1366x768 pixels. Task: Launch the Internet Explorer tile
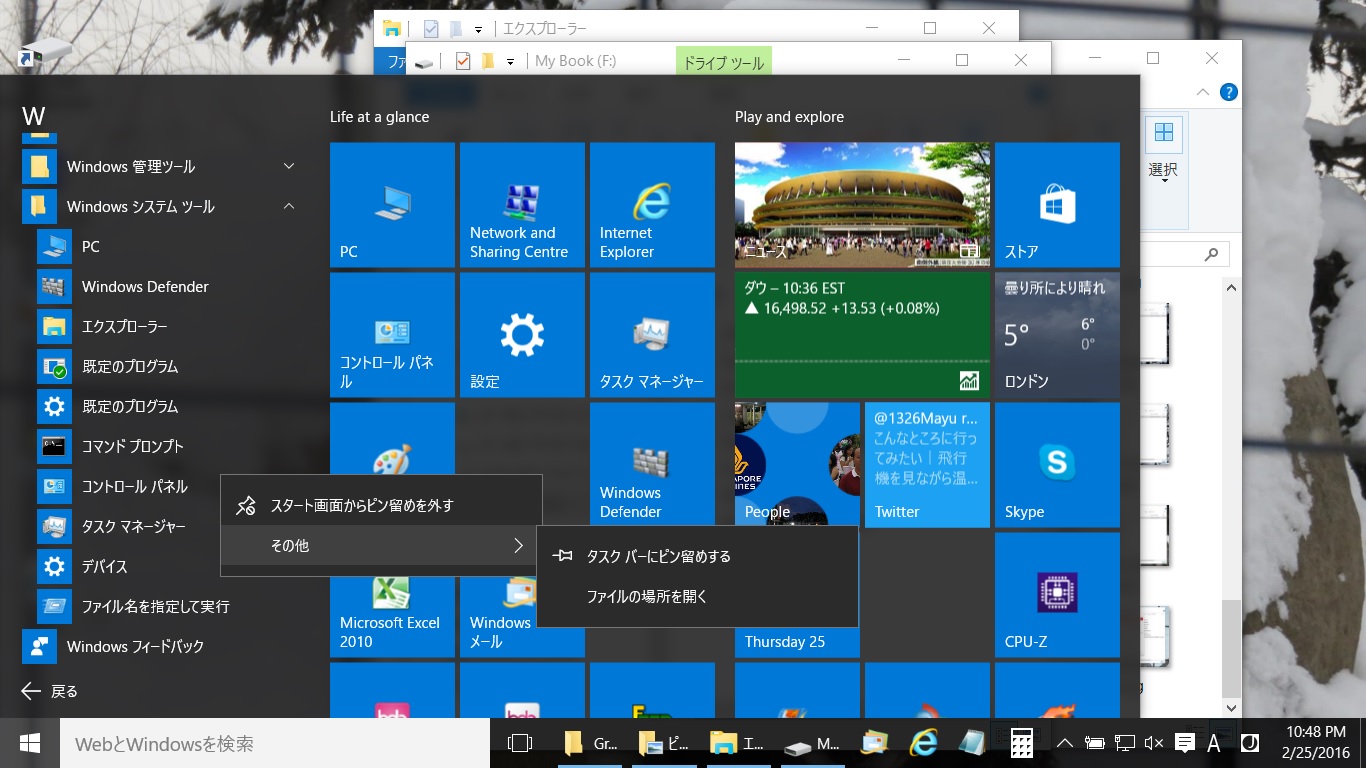pos(652,205)
